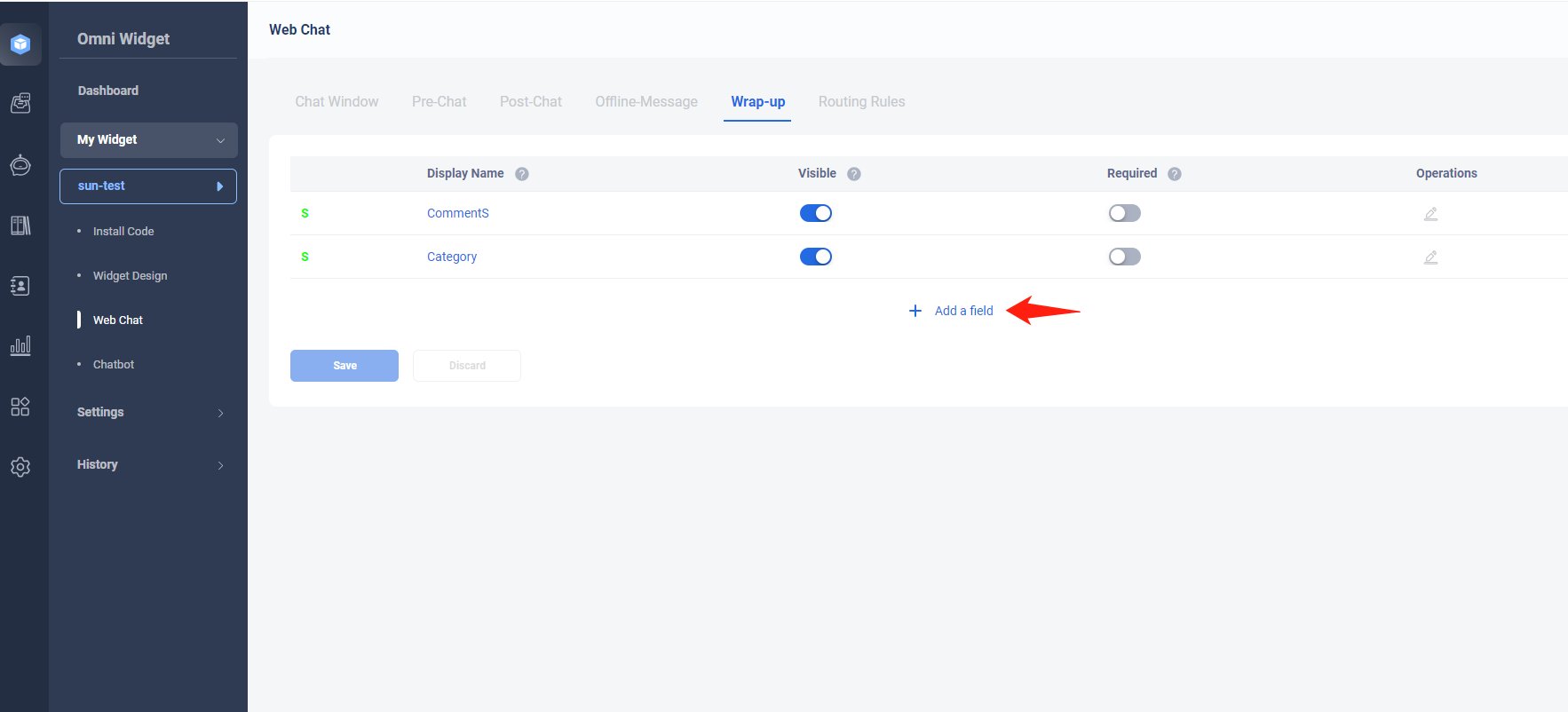This screenshot has width=1568, height=712.
Task: Open the knowledge base books icon
Action: pyautogui.click(x=20, y=225)
